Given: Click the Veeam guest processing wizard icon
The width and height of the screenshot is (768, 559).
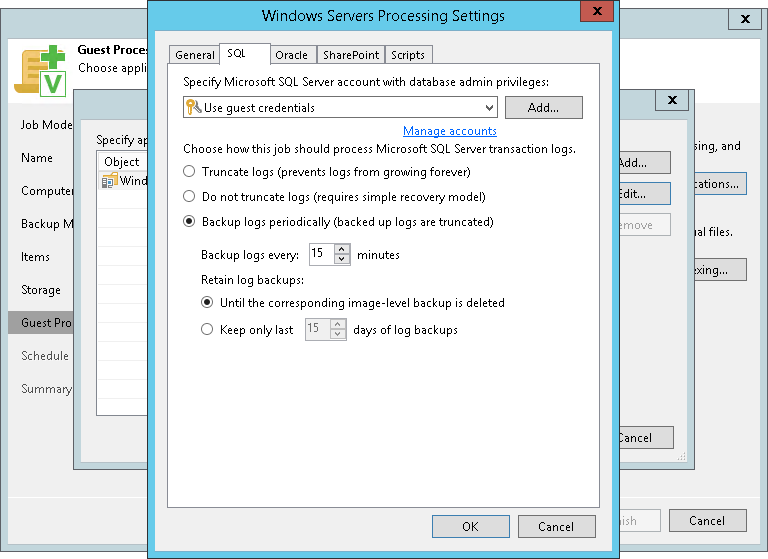Looking at the screenshot, I should (40, 70).
